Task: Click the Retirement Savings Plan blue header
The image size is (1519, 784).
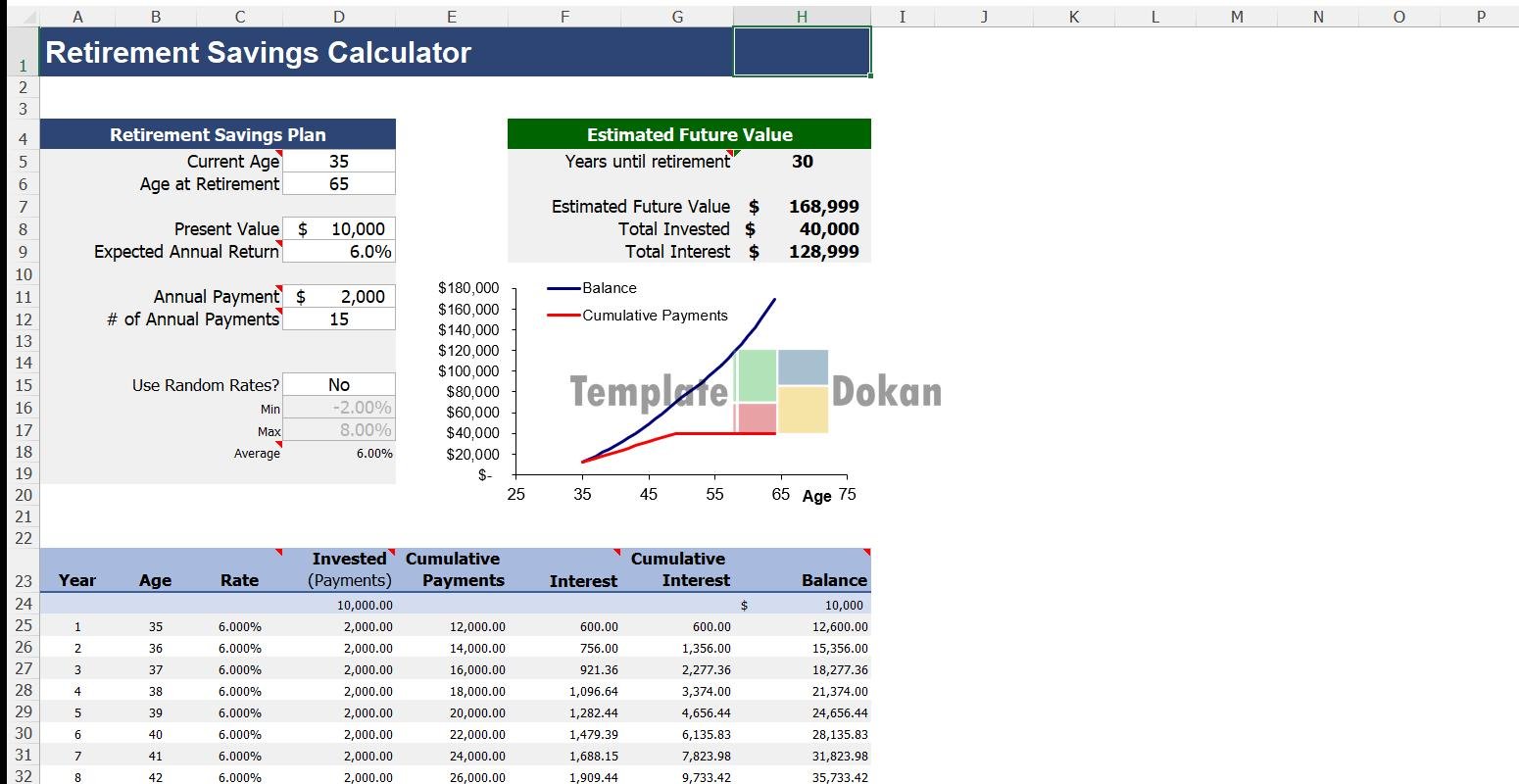Action: point(218,135)
